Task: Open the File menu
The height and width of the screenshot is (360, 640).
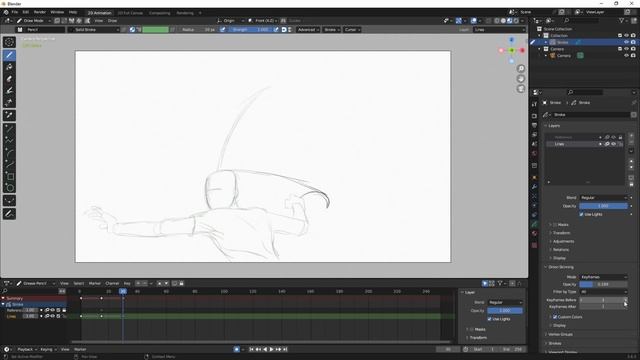Action: 15,12
